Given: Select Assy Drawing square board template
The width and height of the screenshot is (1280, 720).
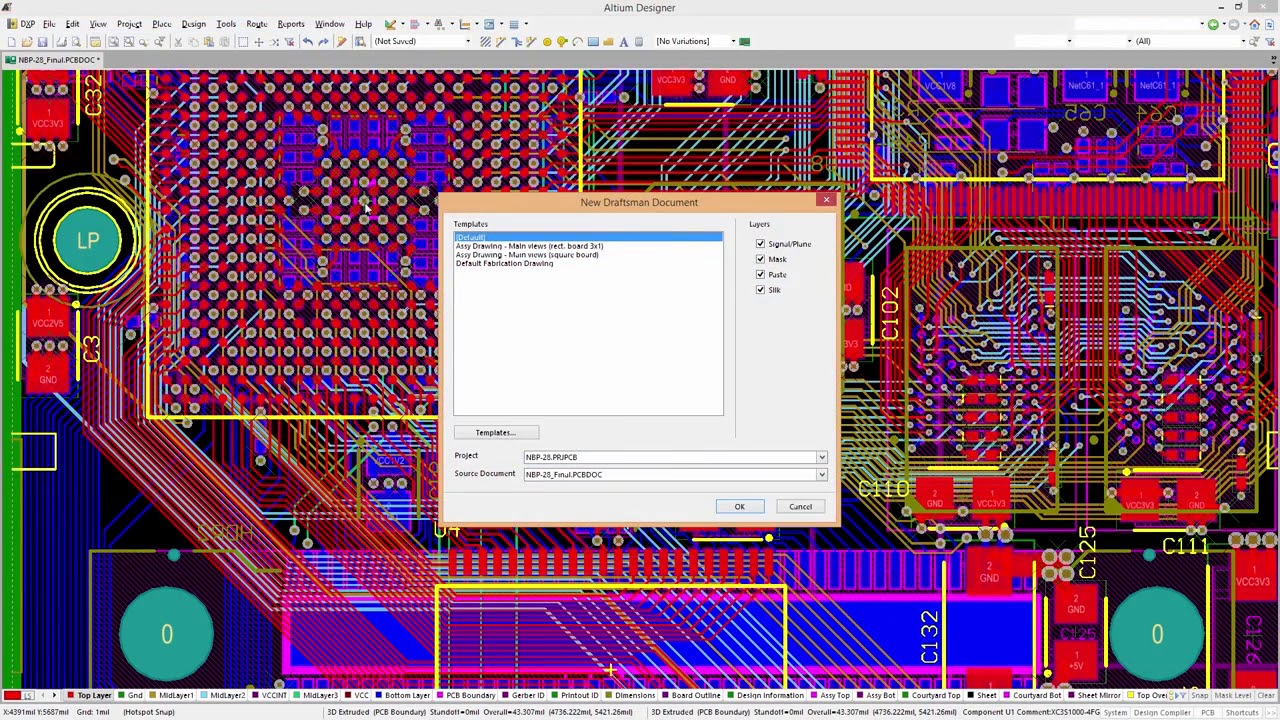Looking at the screenshot, I should pyautogui.click(x=527, y=255).
